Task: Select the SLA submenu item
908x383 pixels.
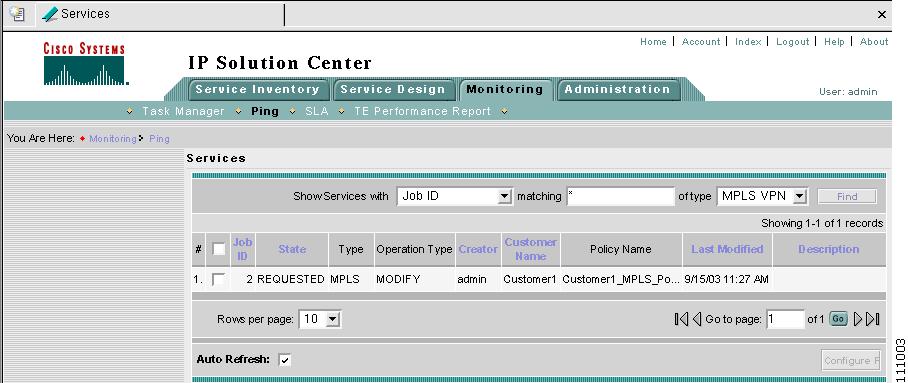Action: click(x=316, y=111)
